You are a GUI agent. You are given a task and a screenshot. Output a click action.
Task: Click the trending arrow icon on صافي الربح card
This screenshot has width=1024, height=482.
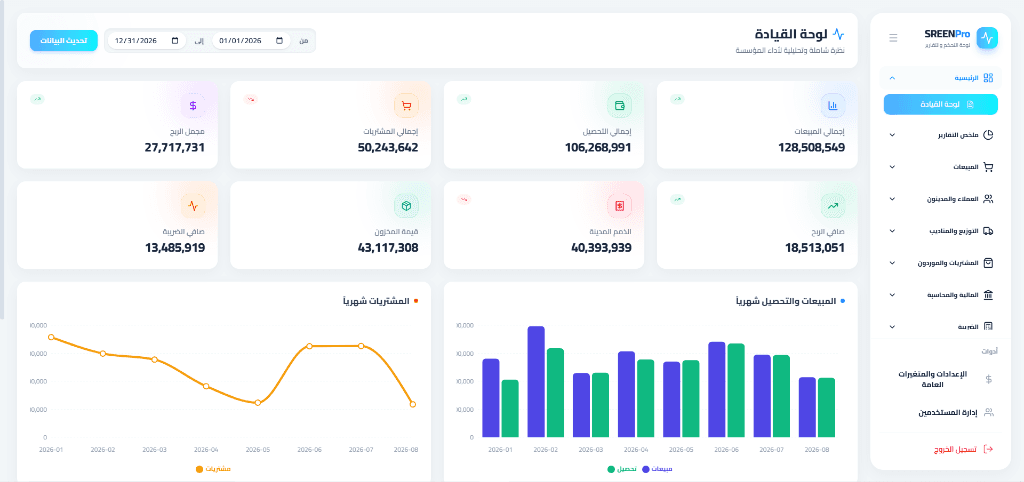(x=833, y=206)
